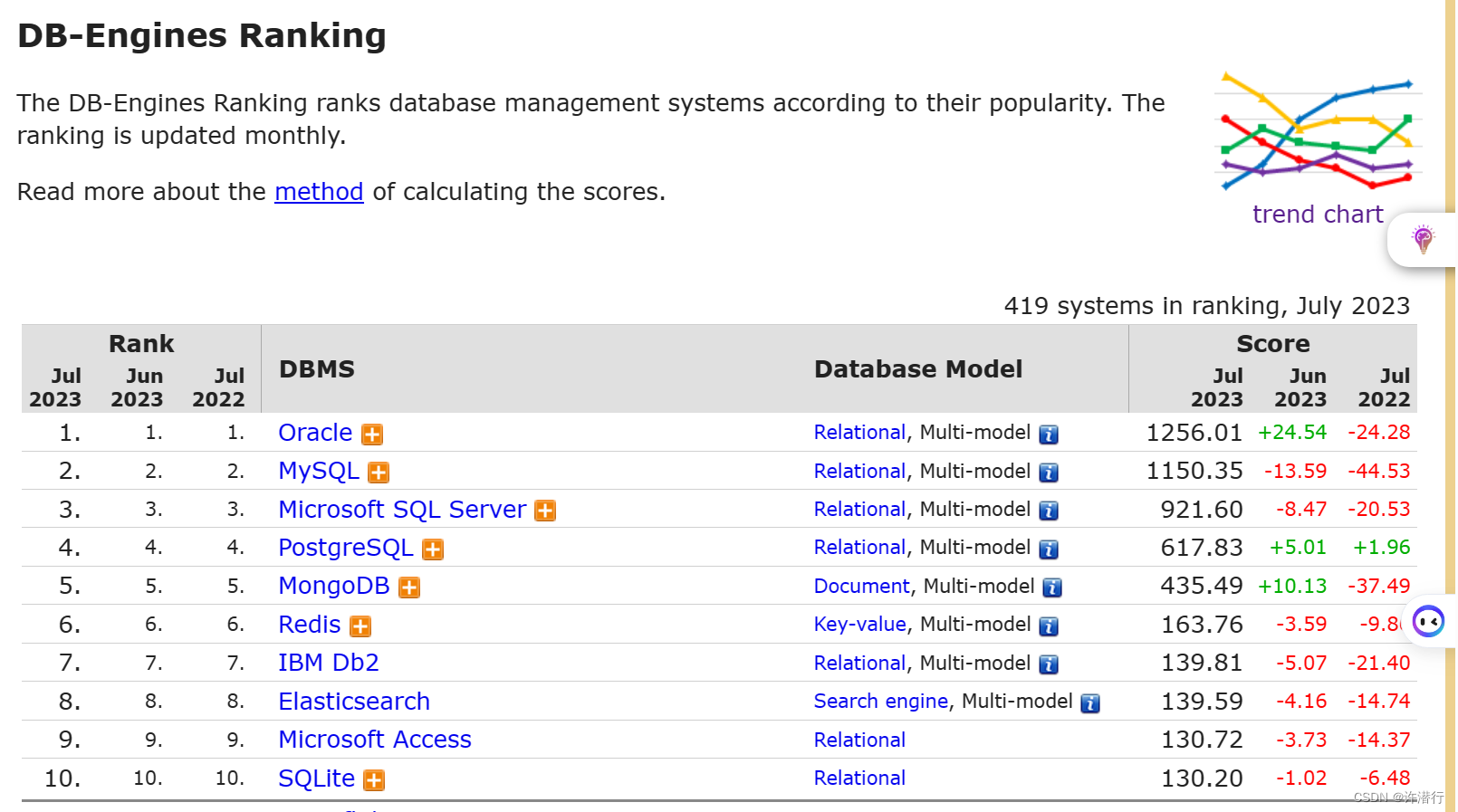Click Relational link in Microsoft SQL Server row

coord(859,510)
